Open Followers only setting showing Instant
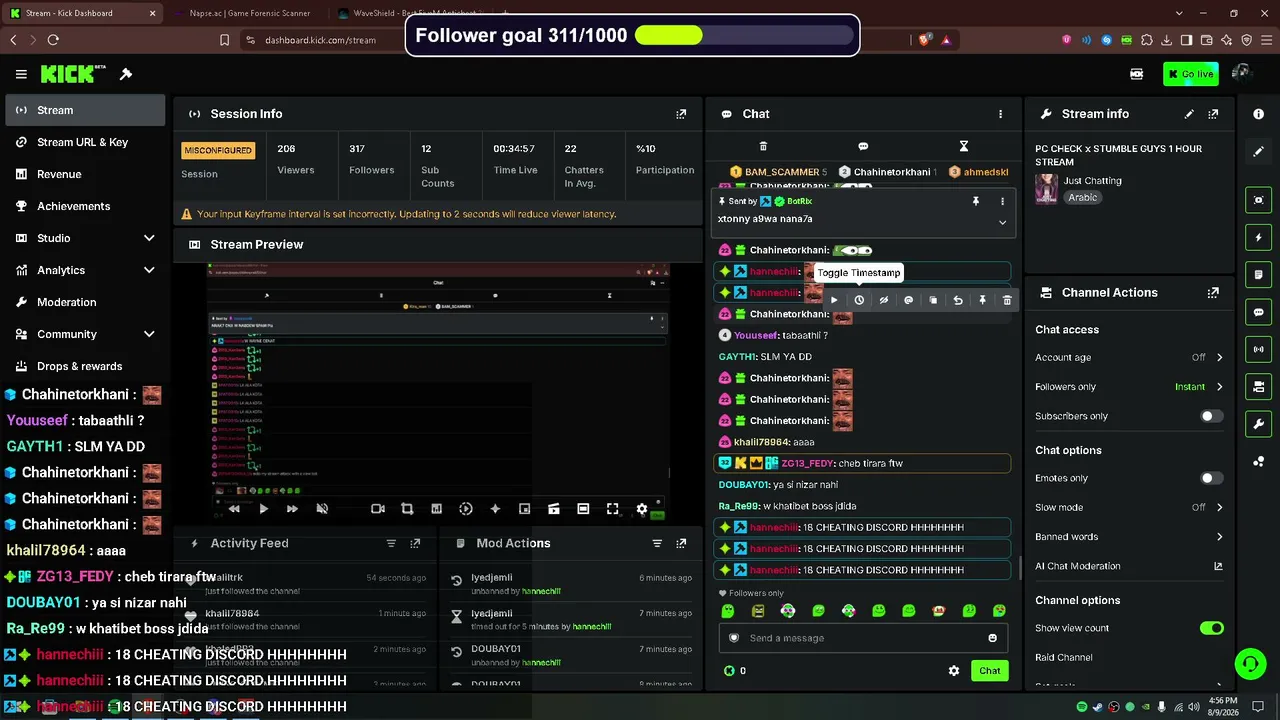The height and width of the screenshot is (720, 1280). [1129, 387]
